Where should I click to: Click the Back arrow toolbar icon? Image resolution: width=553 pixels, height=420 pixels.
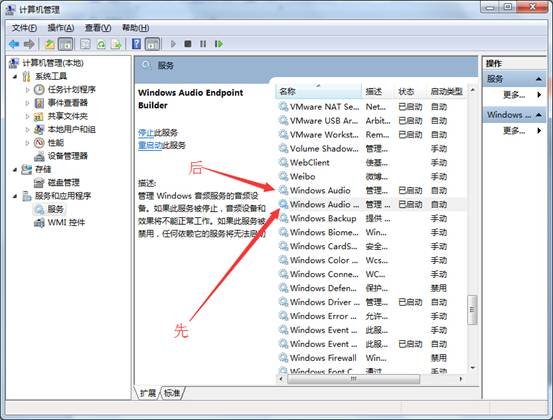point(14,44)
